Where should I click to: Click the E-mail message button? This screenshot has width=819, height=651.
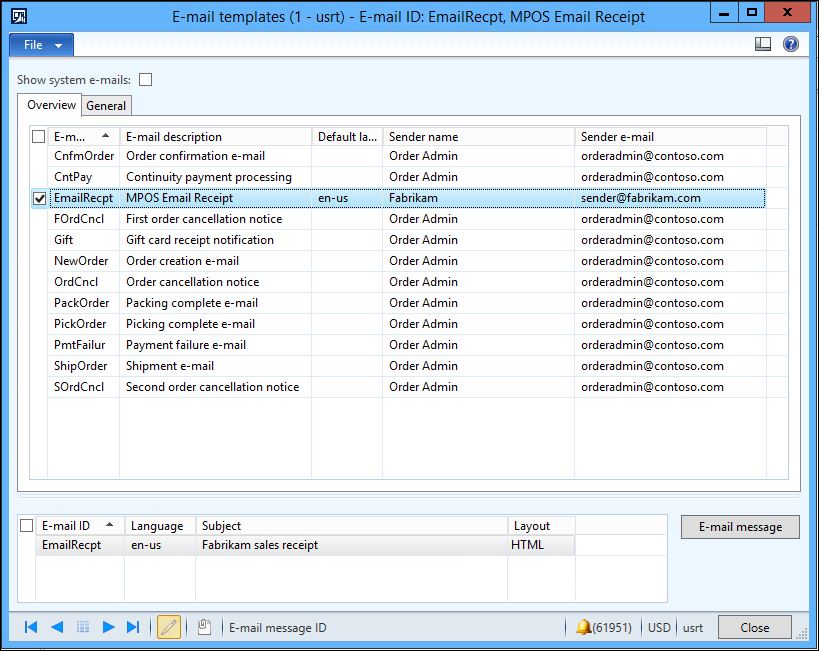[x=739, y=527]
